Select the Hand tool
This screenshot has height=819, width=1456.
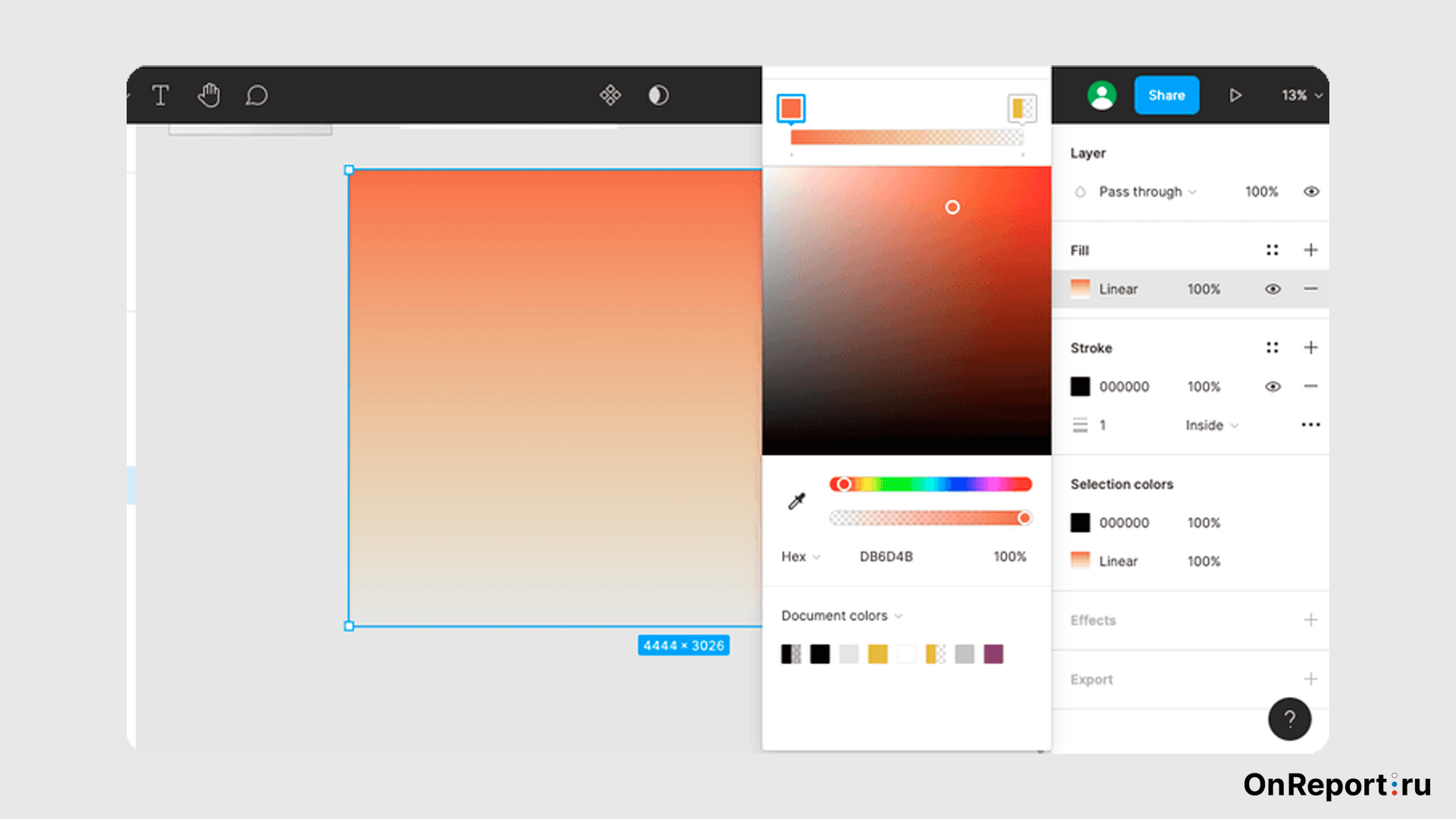tap(209, 96)
